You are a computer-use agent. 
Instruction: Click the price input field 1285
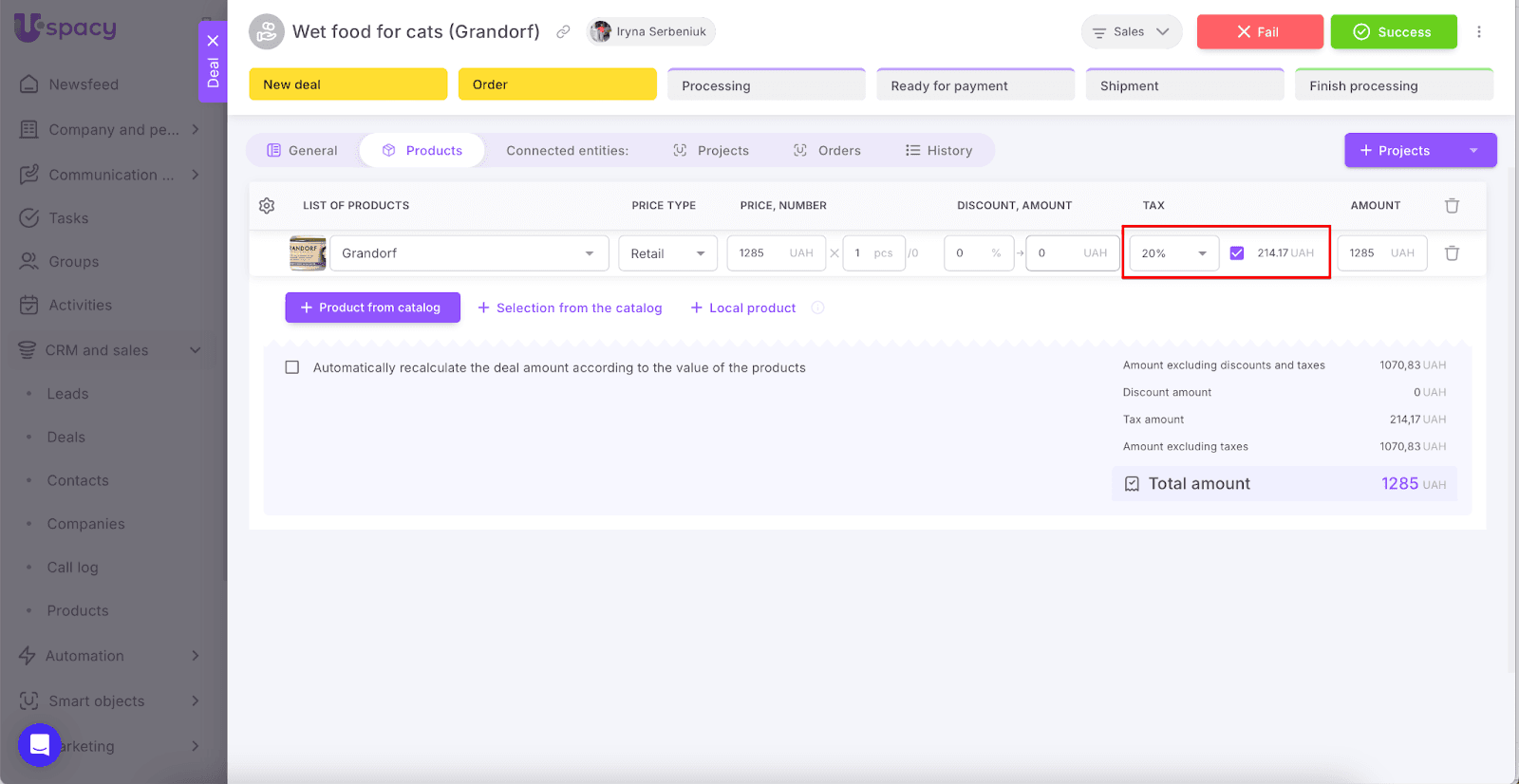759,253
